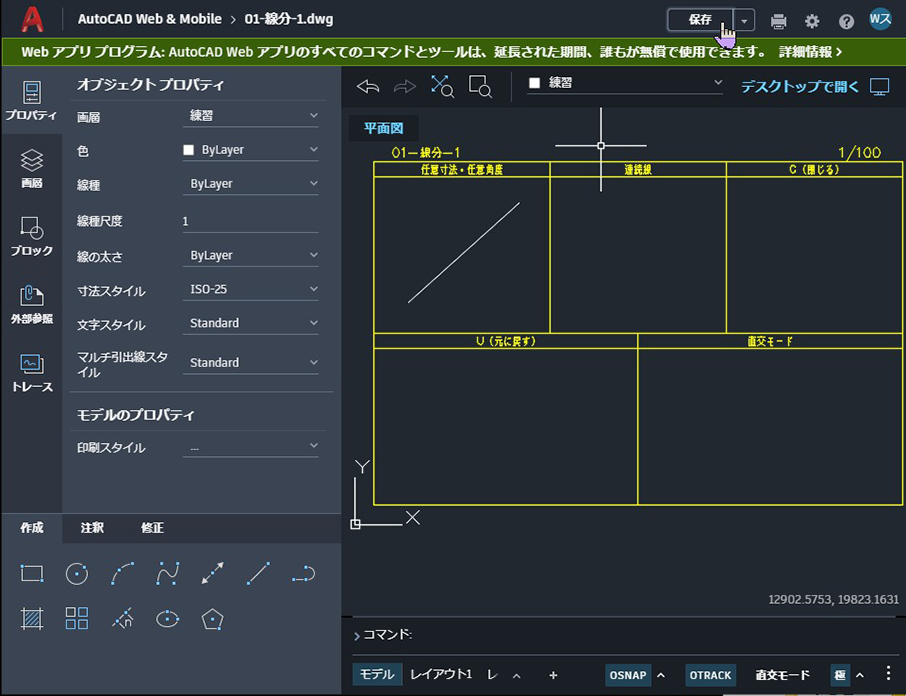906x696 pixels.
Task: Select the 平面図 view tab
Action: click(384, 128)
